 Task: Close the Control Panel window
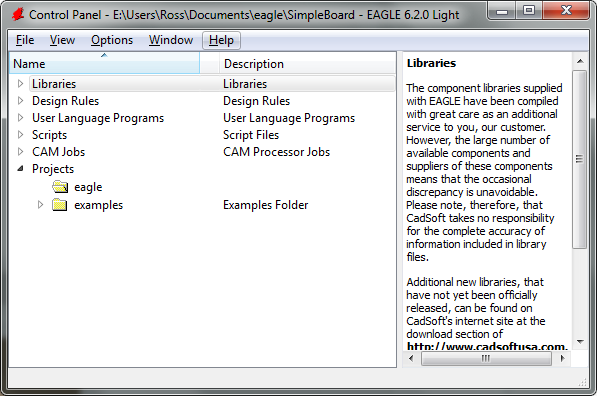coord(566,11)
